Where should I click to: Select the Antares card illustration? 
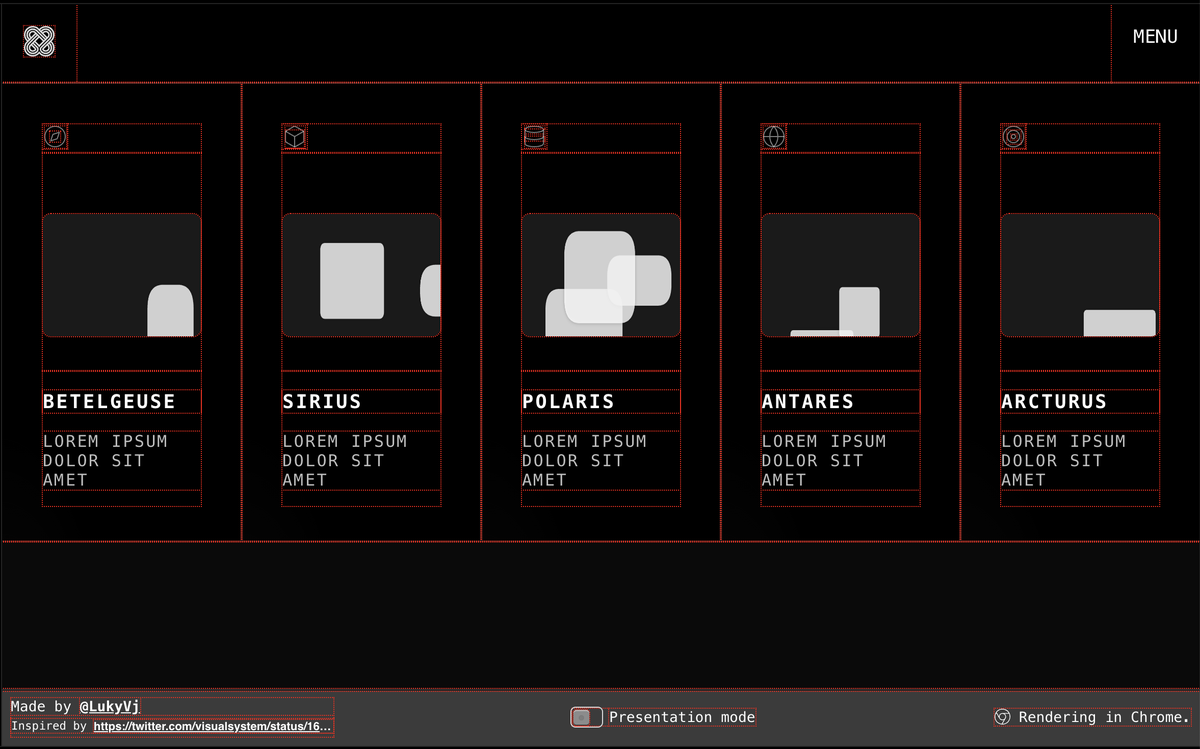point(840,275)
